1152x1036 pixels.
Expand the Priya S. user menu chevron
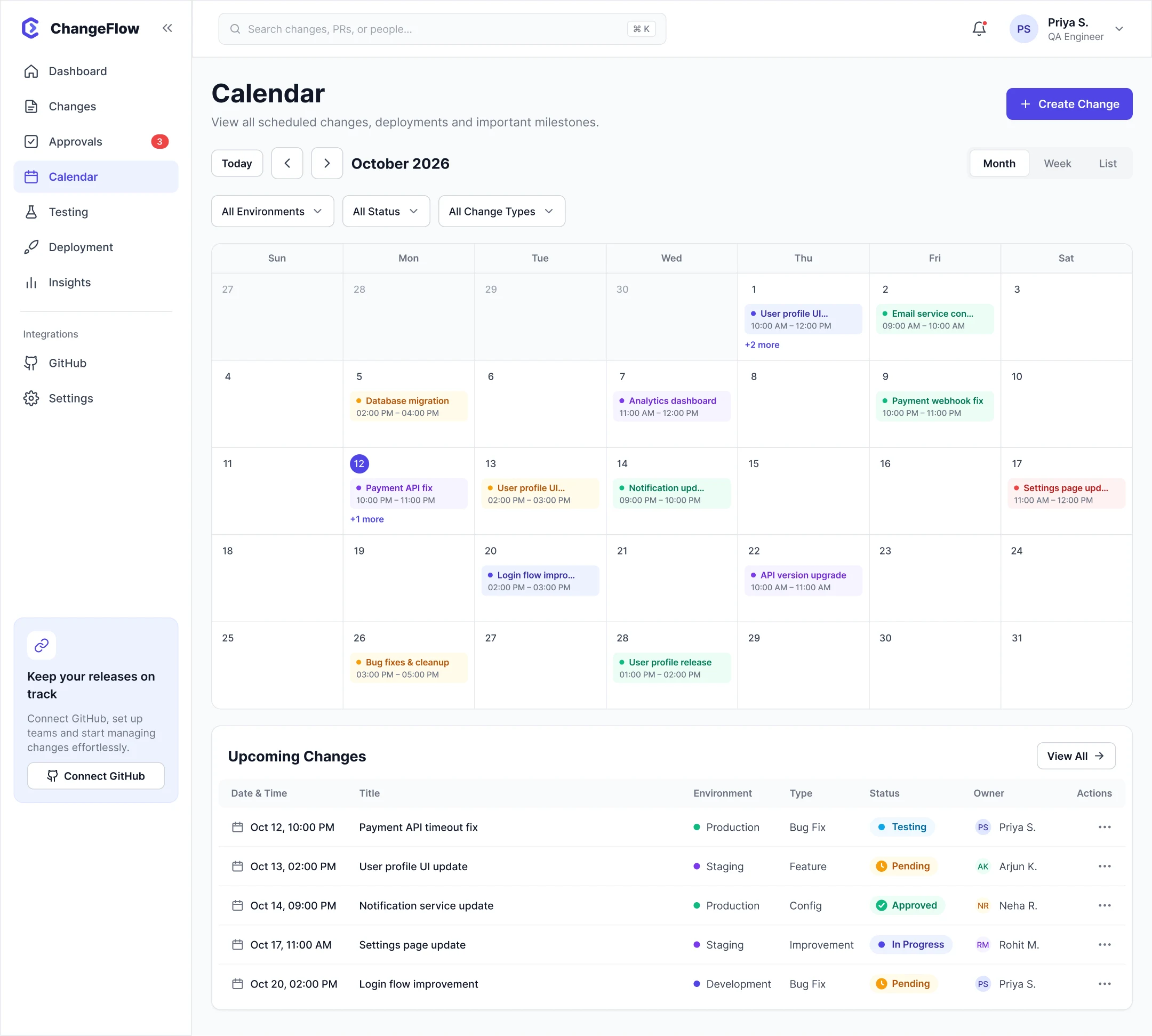coord(1118,29)
